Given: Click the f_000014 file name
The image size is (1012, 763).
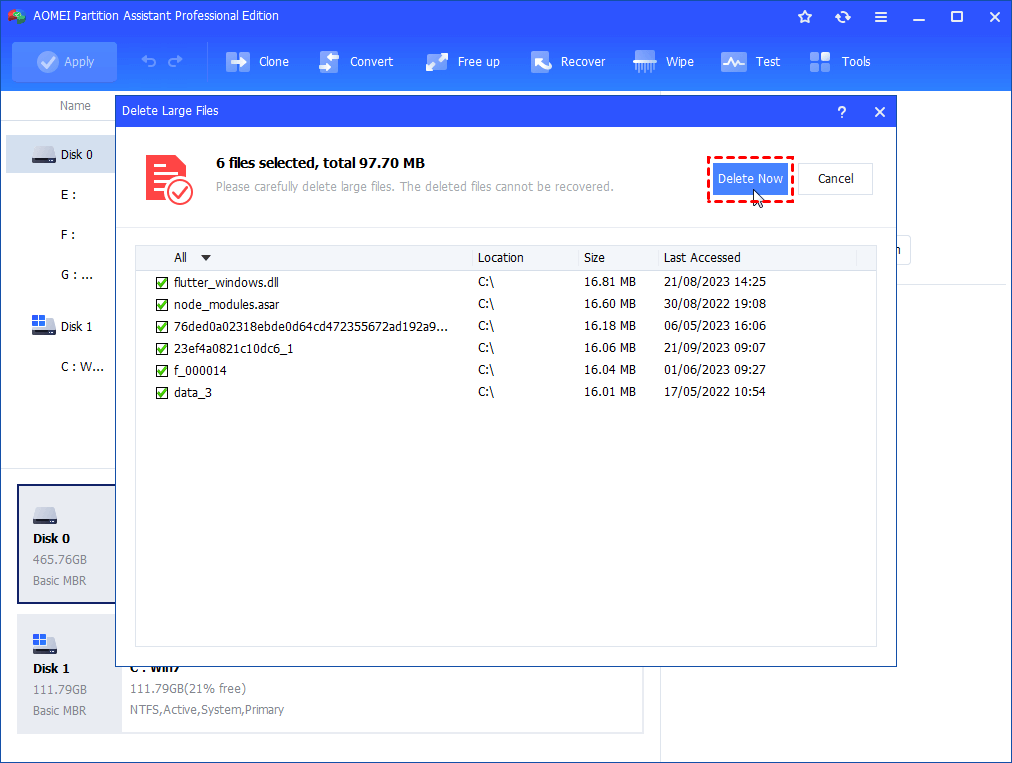Looking at the screenshot, I should coord(200,371).
